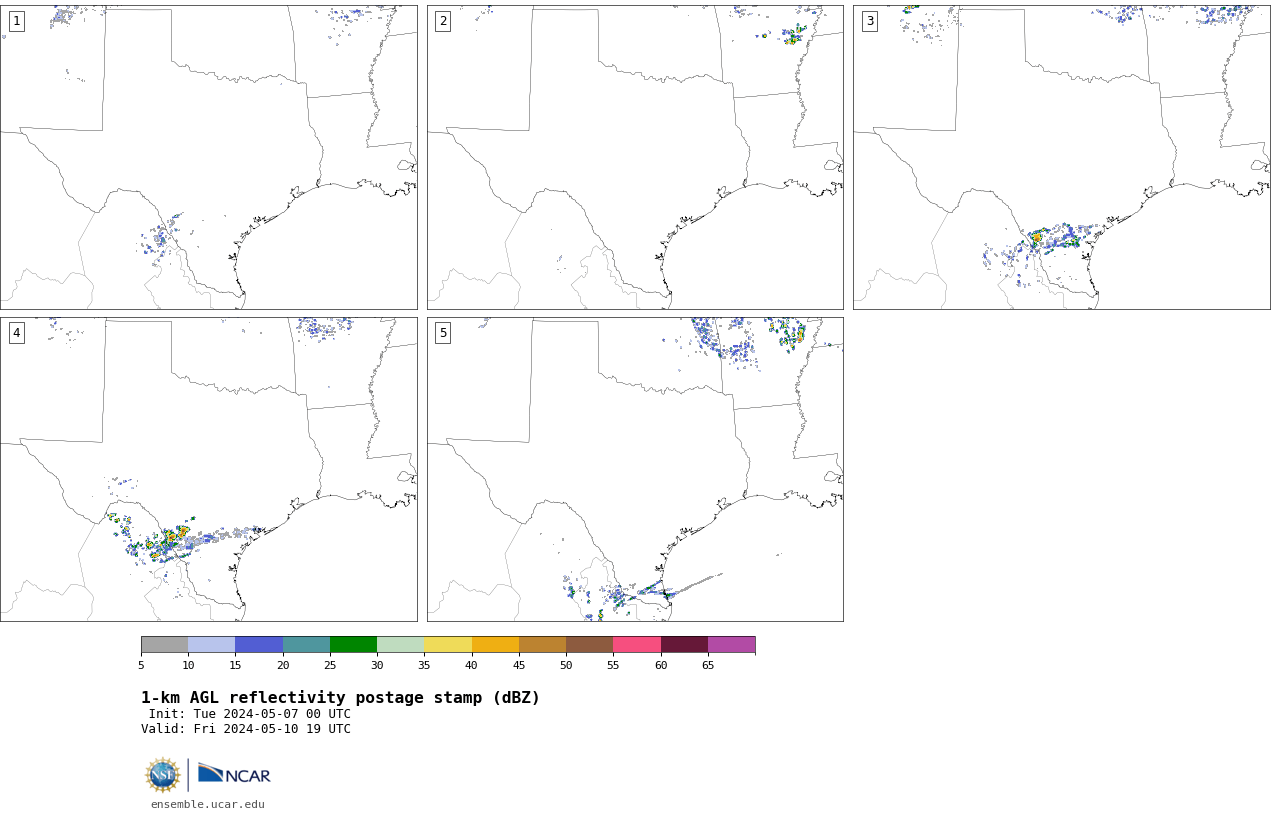Click the teal 20-25 dBZ swatch
Image resolution: width=1280 pixels, height=815 pixels.
click(306, 644)
